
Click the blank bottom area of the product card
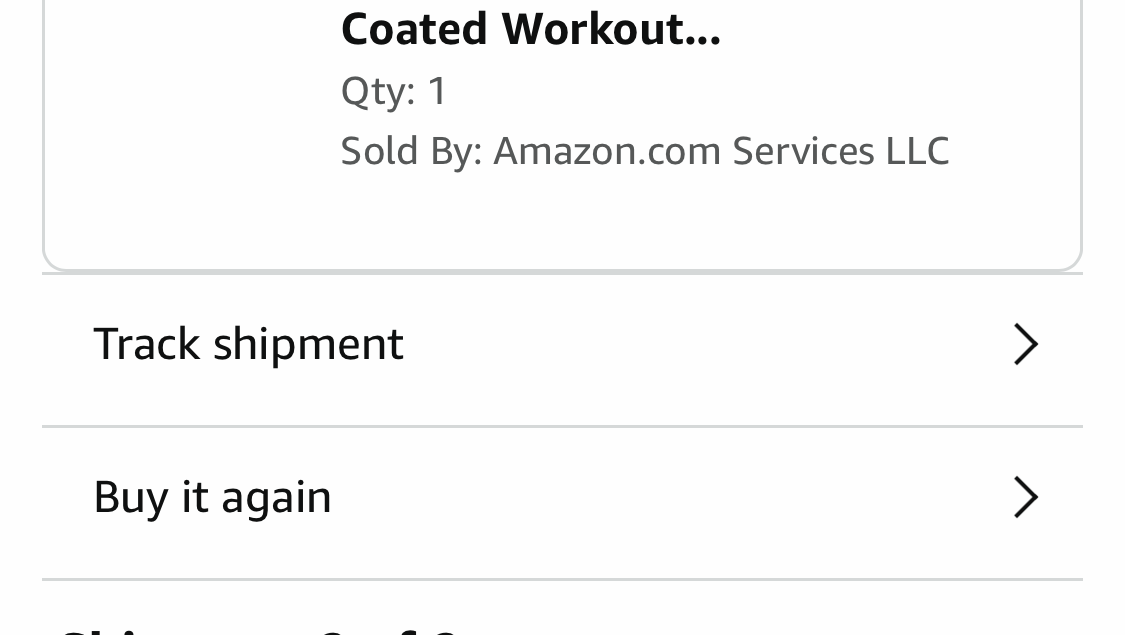[560, 225]
